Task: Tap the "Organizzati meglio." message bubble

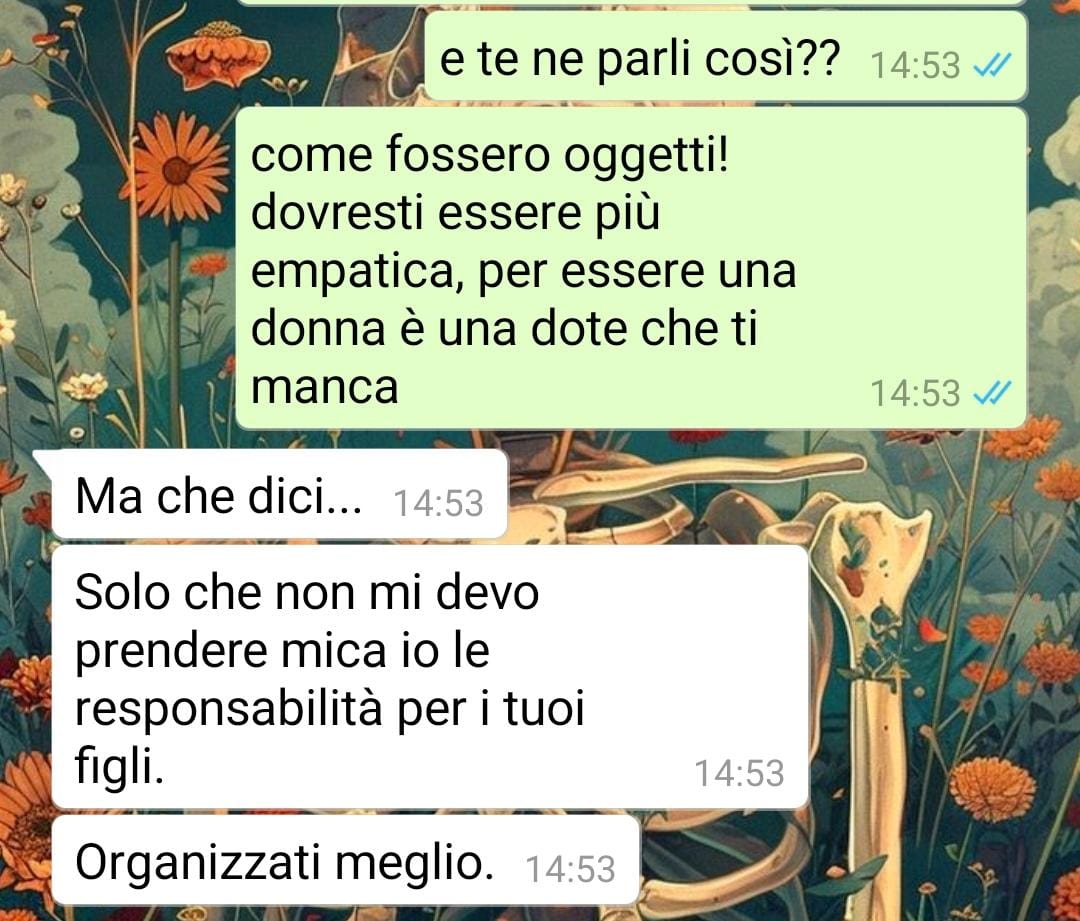Action: [346, 860]
